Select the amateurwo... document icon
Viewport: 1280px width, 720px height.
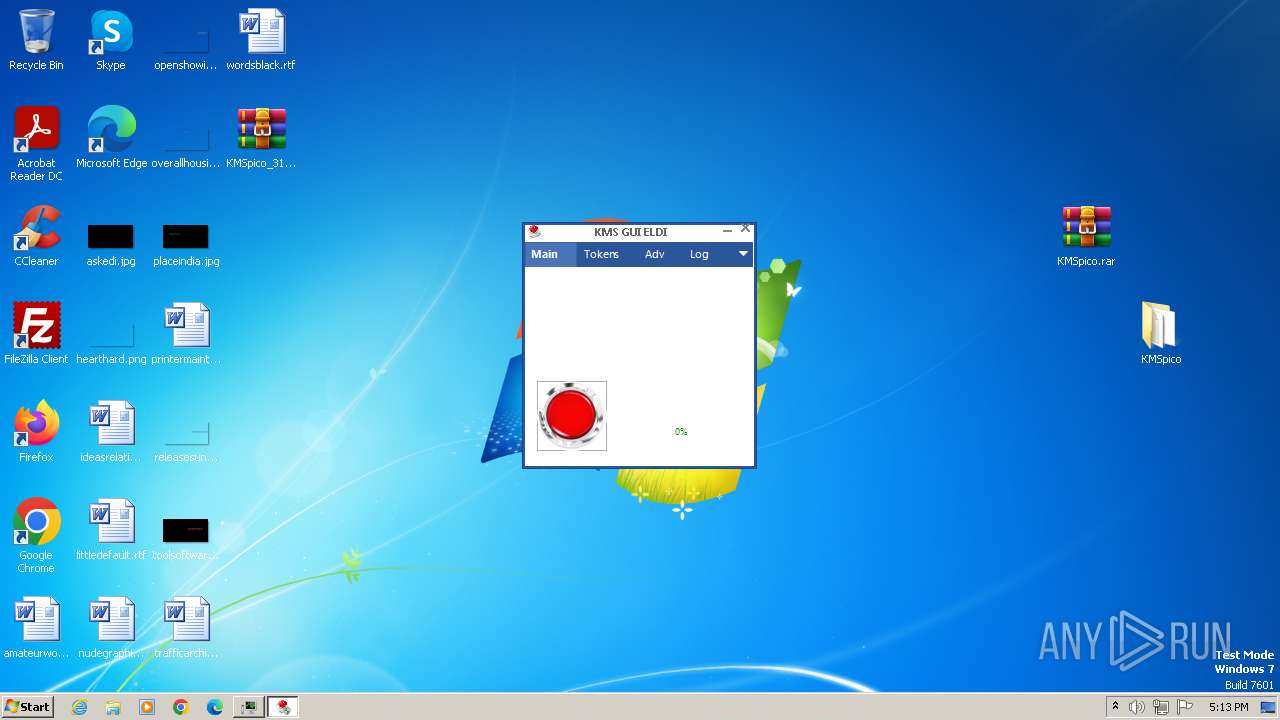[x=36, y=628]
